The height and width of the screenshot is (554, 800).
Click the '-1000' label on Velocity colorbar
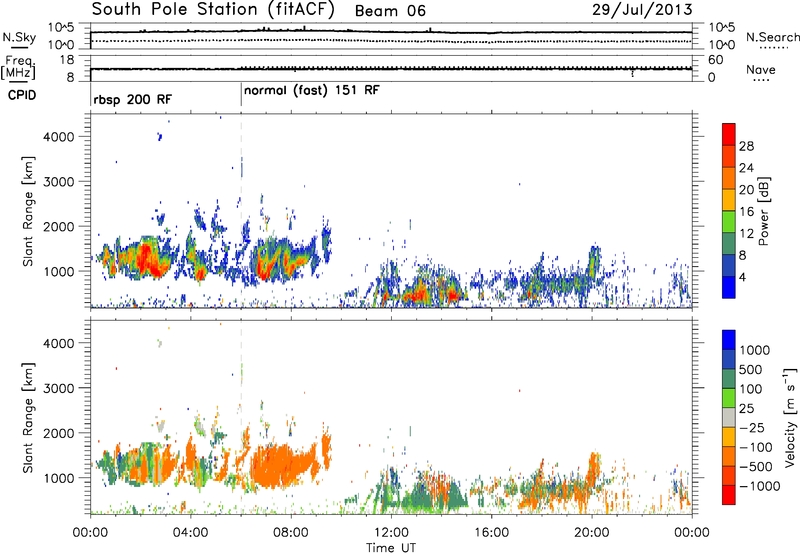[760, 486]
